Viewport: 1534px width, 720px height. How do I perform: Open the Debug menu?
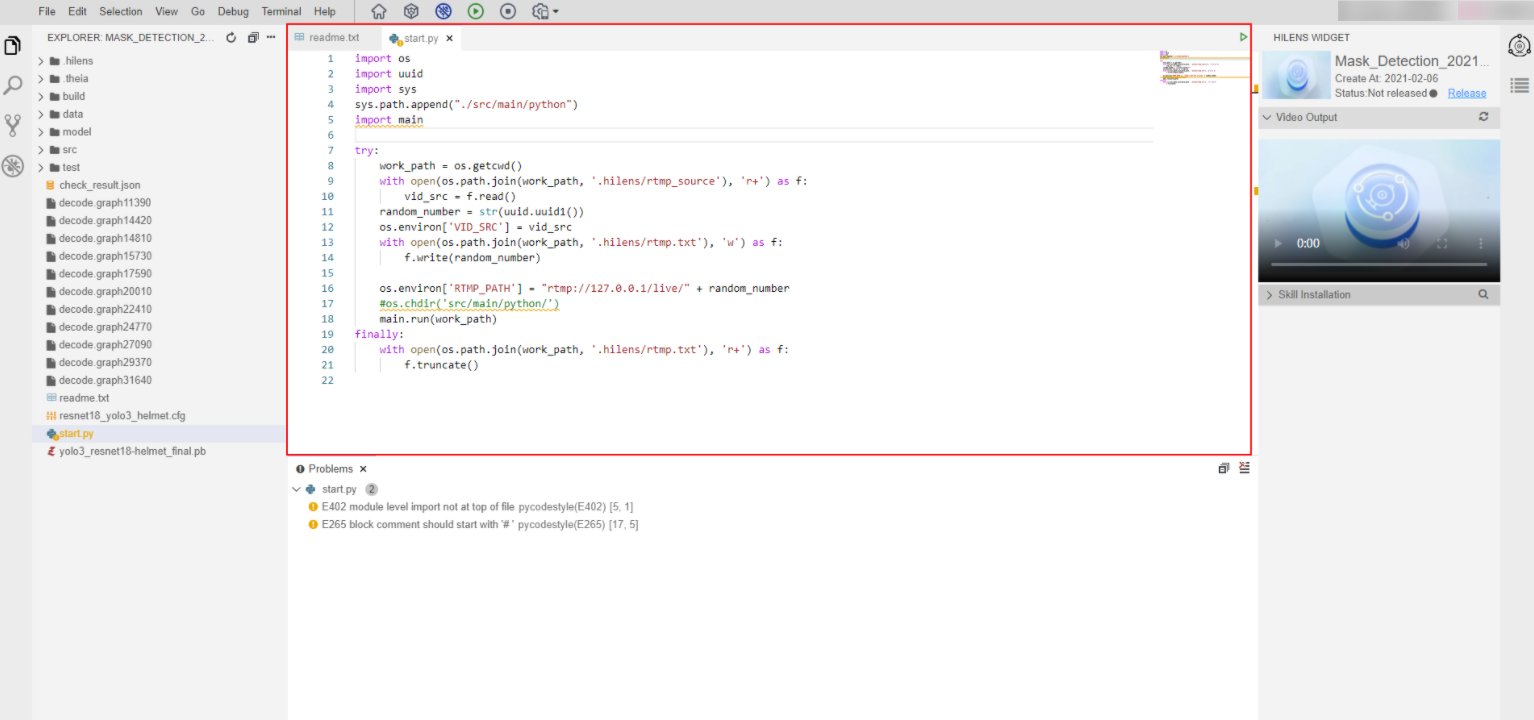tap(233, 12)
